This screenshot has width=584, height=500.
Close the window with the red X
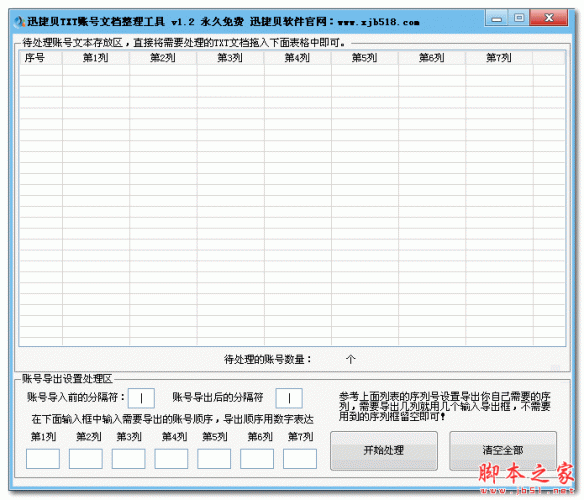(549, 18)
